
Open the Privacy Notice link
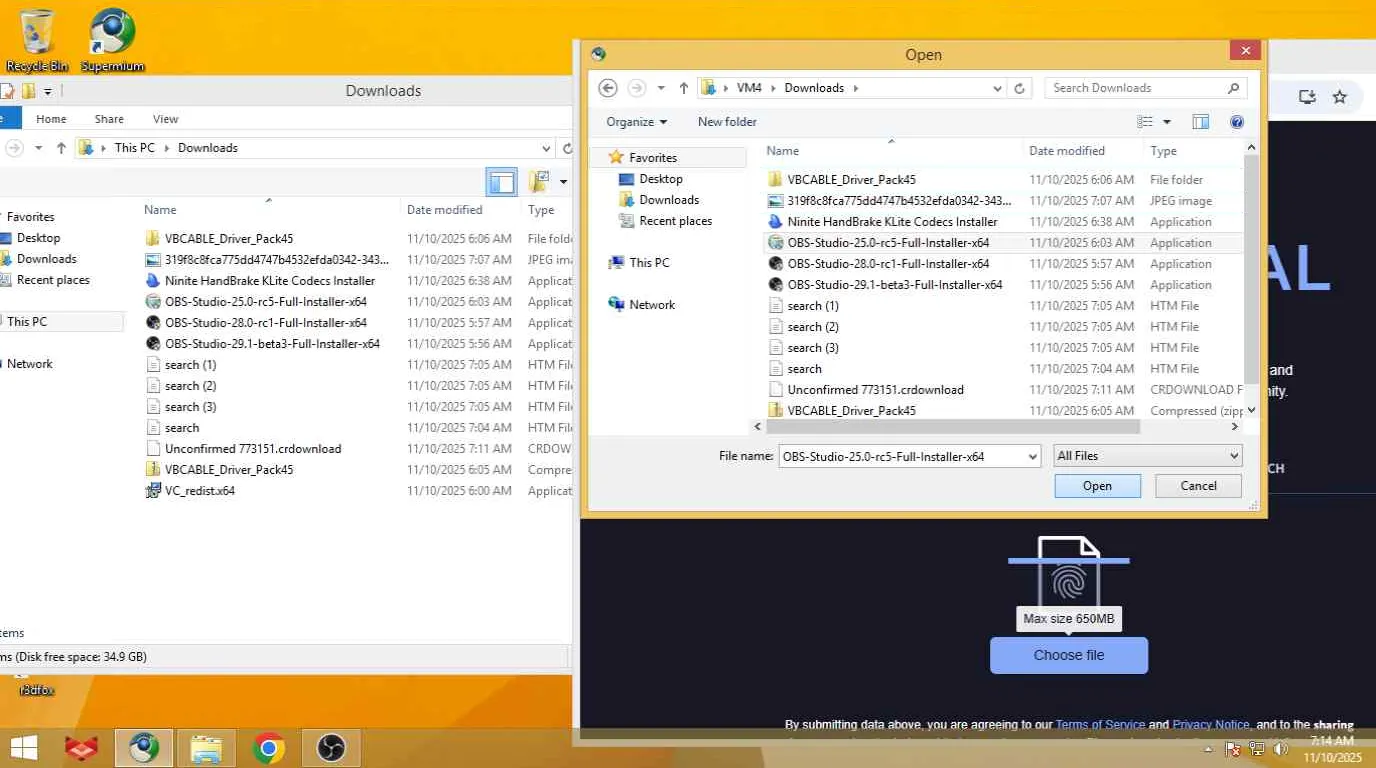click(1211, 725)
